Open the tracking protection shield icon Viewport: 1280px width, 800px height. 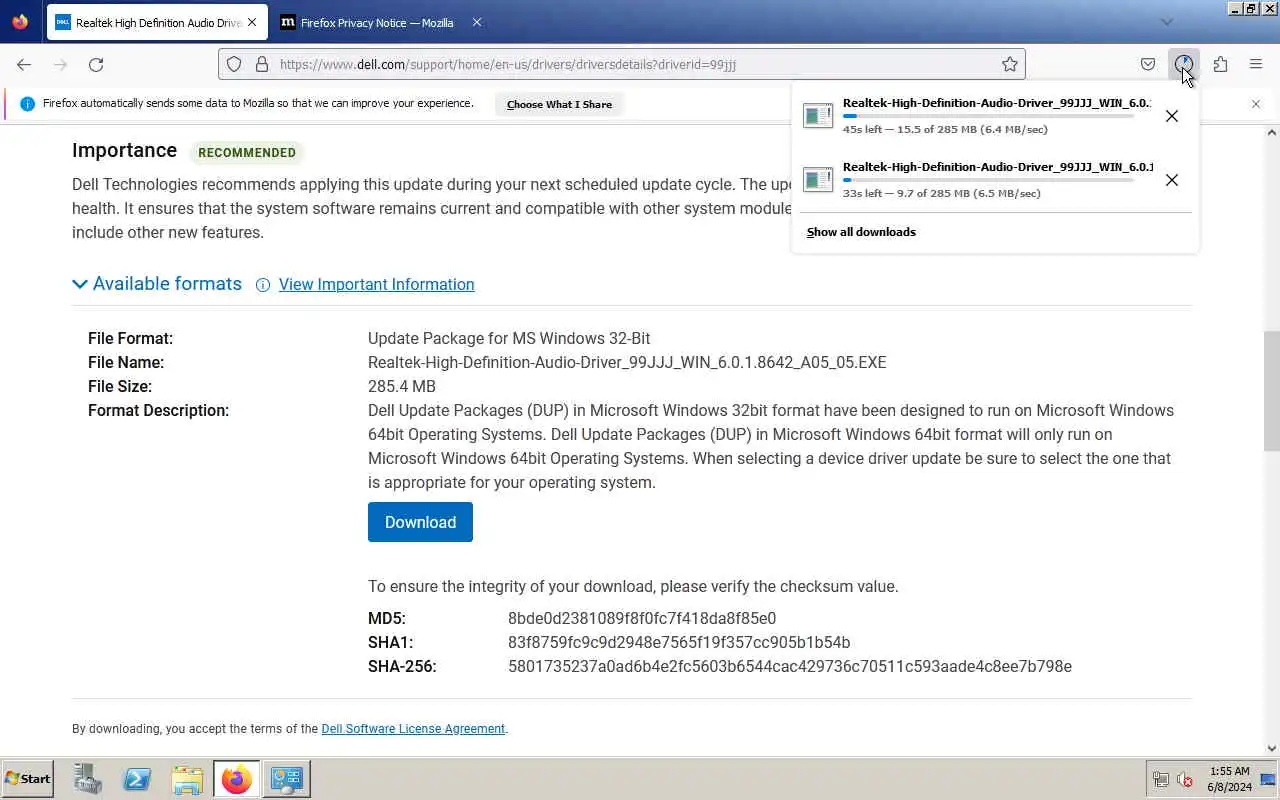pyautogui.click(x=234, y=64)
